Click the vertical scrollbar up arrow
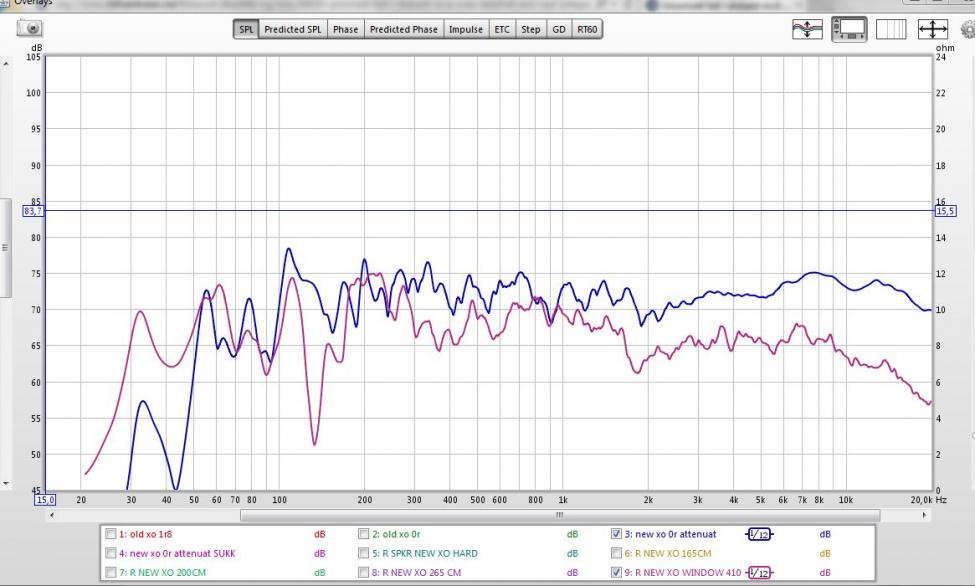The width and height of the screenshot is (975, 586). click(6, 63)
